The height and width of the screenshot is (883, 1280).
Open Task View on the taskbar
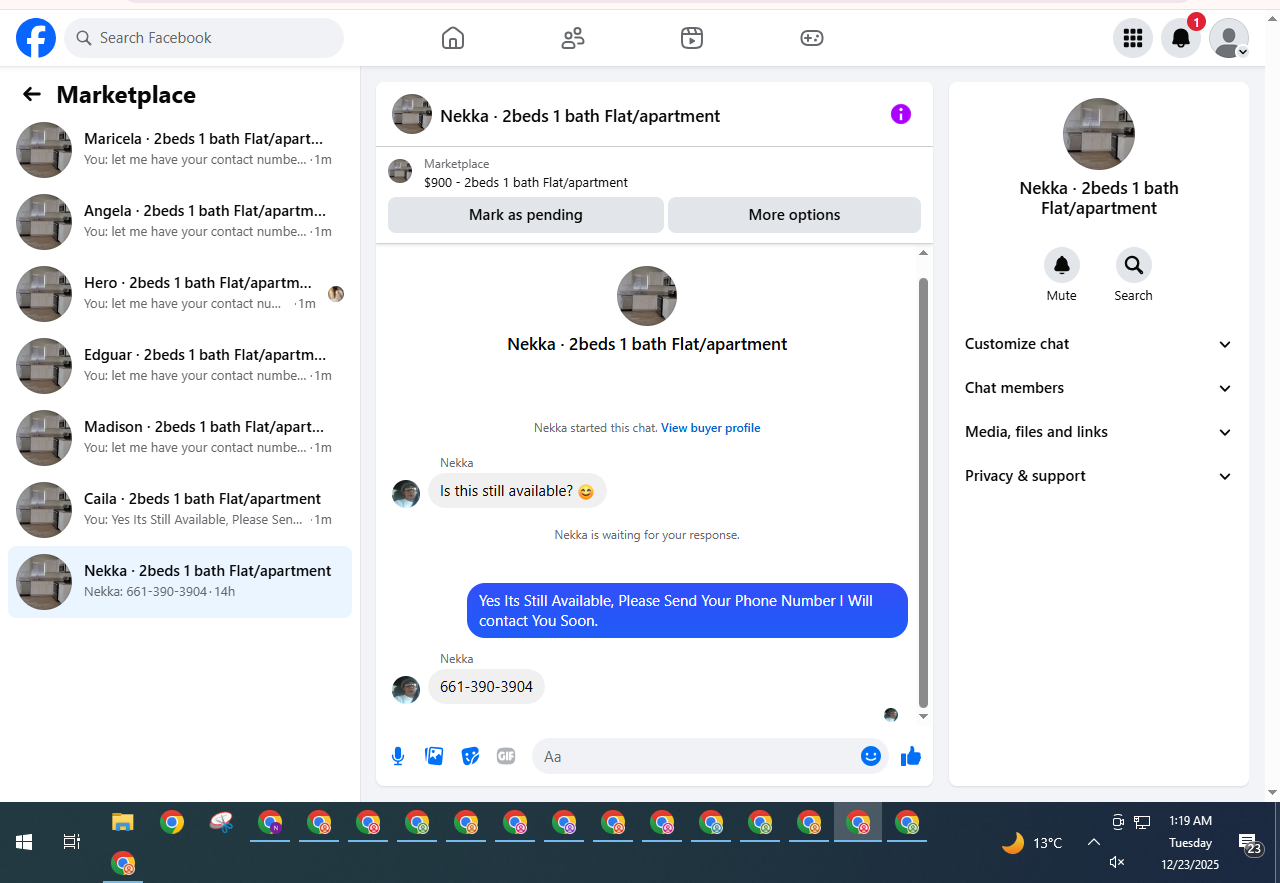(x=72, y=842)
